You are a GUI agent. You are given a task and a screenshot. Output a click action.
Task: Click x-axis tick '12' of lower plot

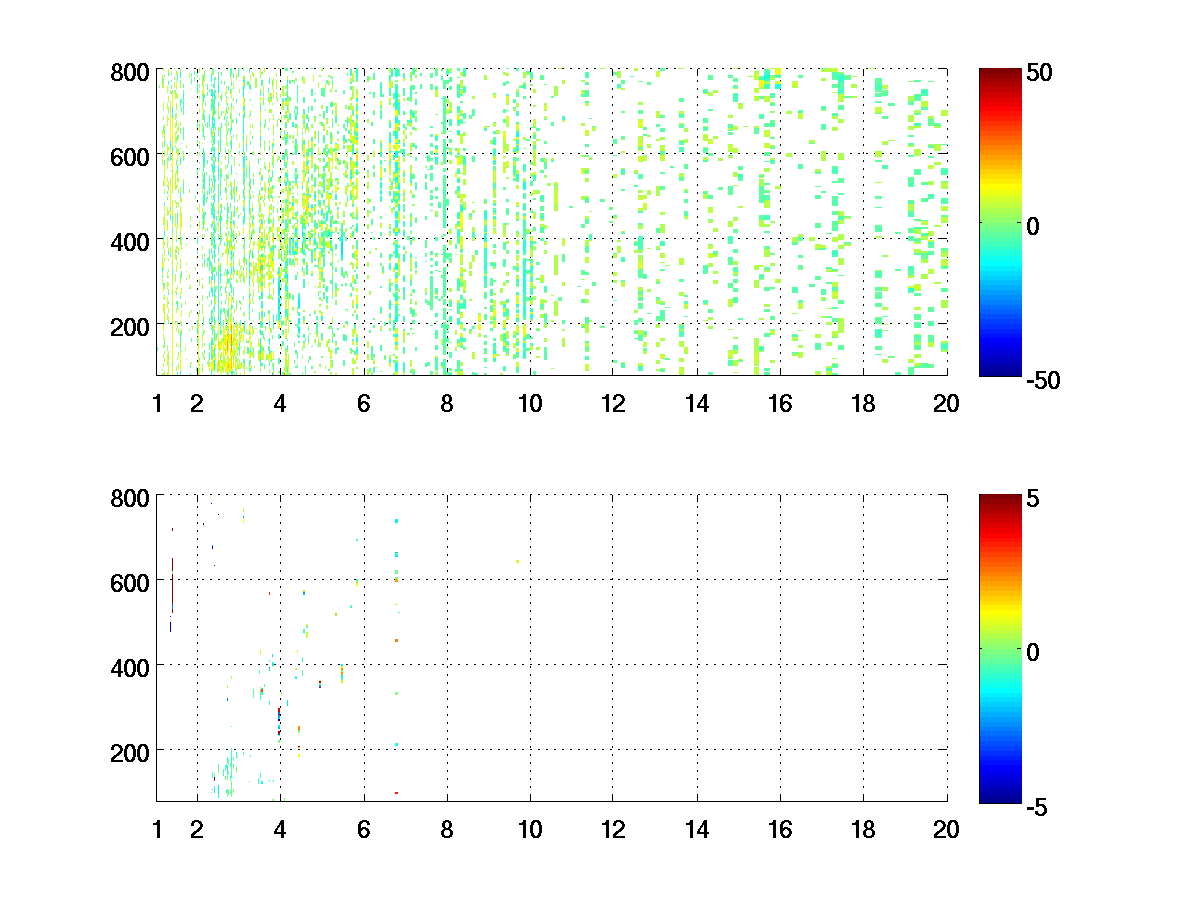(x=613, y=829)
